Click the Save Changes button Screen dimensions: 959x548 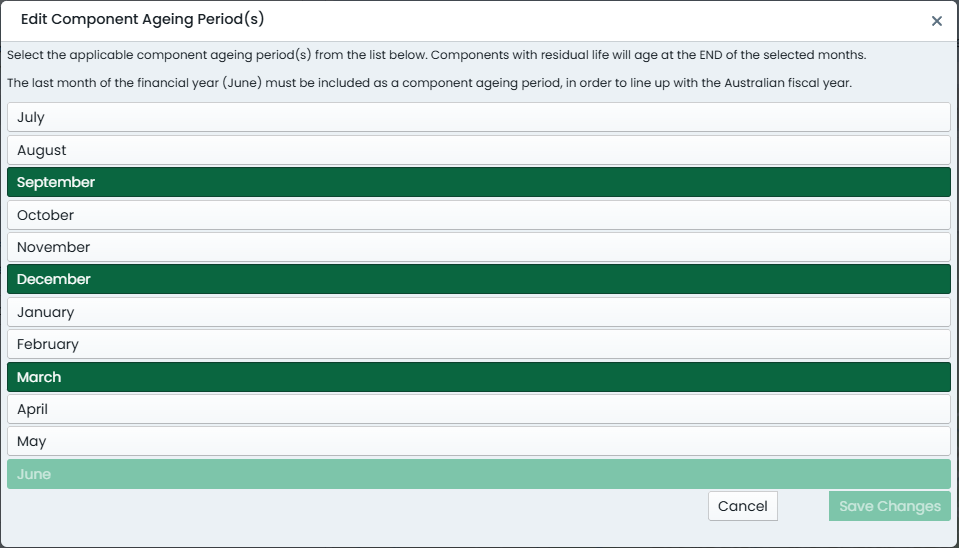(x=890, y=506)
